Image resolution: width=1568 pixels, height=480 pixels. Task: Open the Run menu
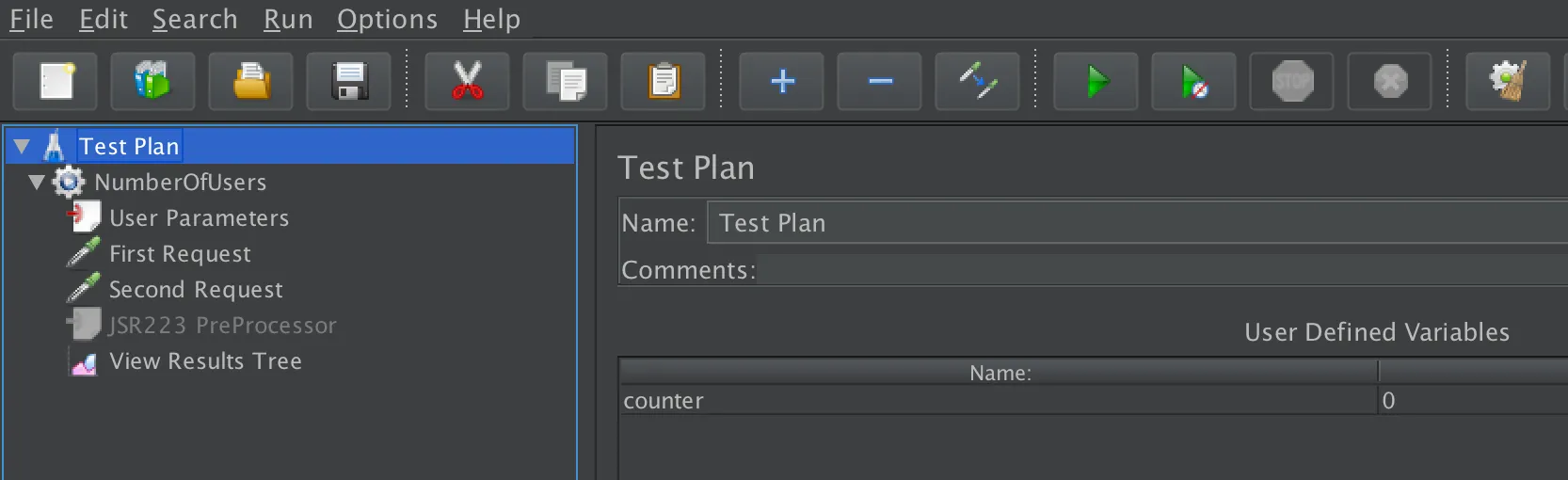point(287,20)
